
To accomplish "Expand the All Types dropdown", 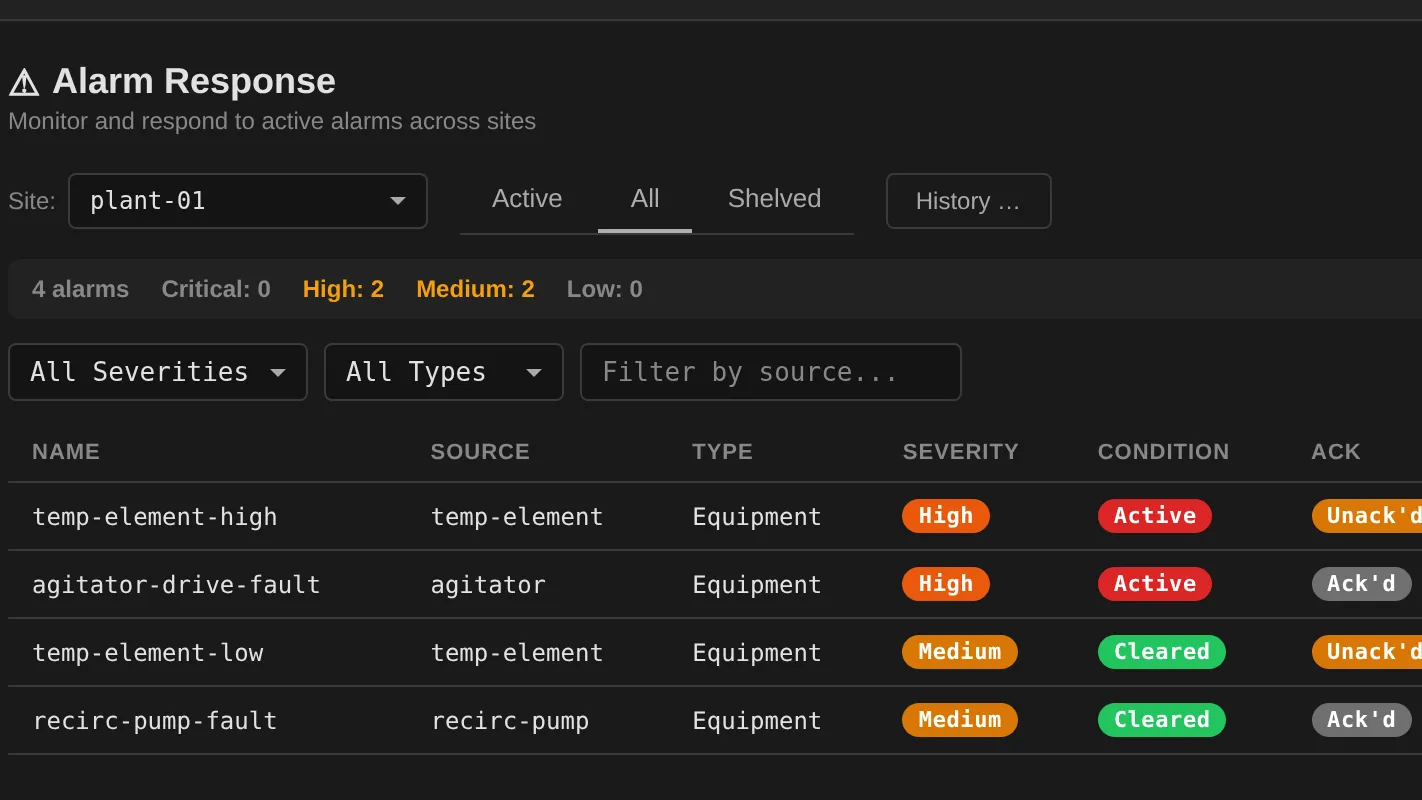I will (x=444, y=372).
